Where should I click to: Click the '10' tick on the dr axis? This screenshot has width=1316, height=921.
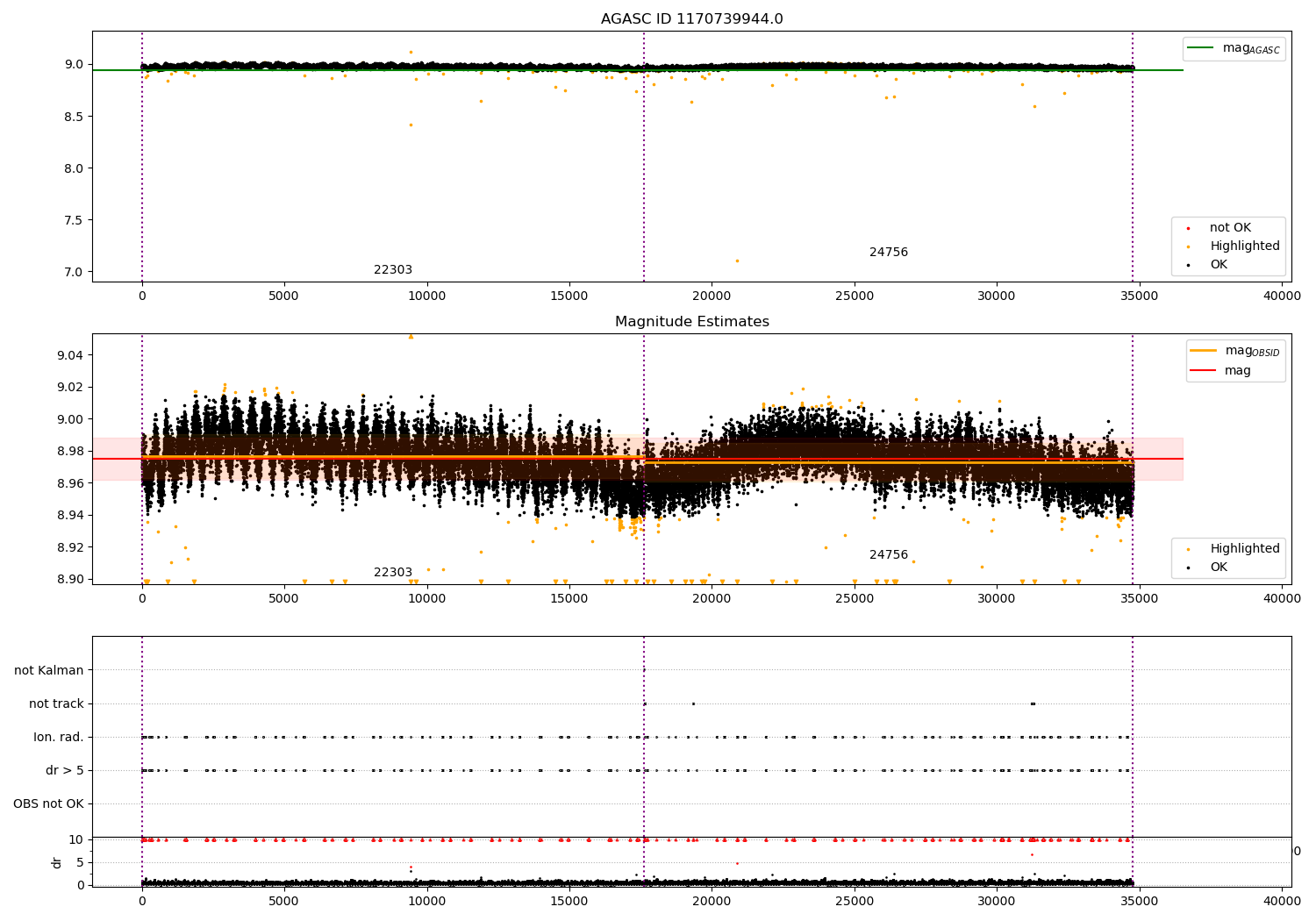click(x=76, y=839)
